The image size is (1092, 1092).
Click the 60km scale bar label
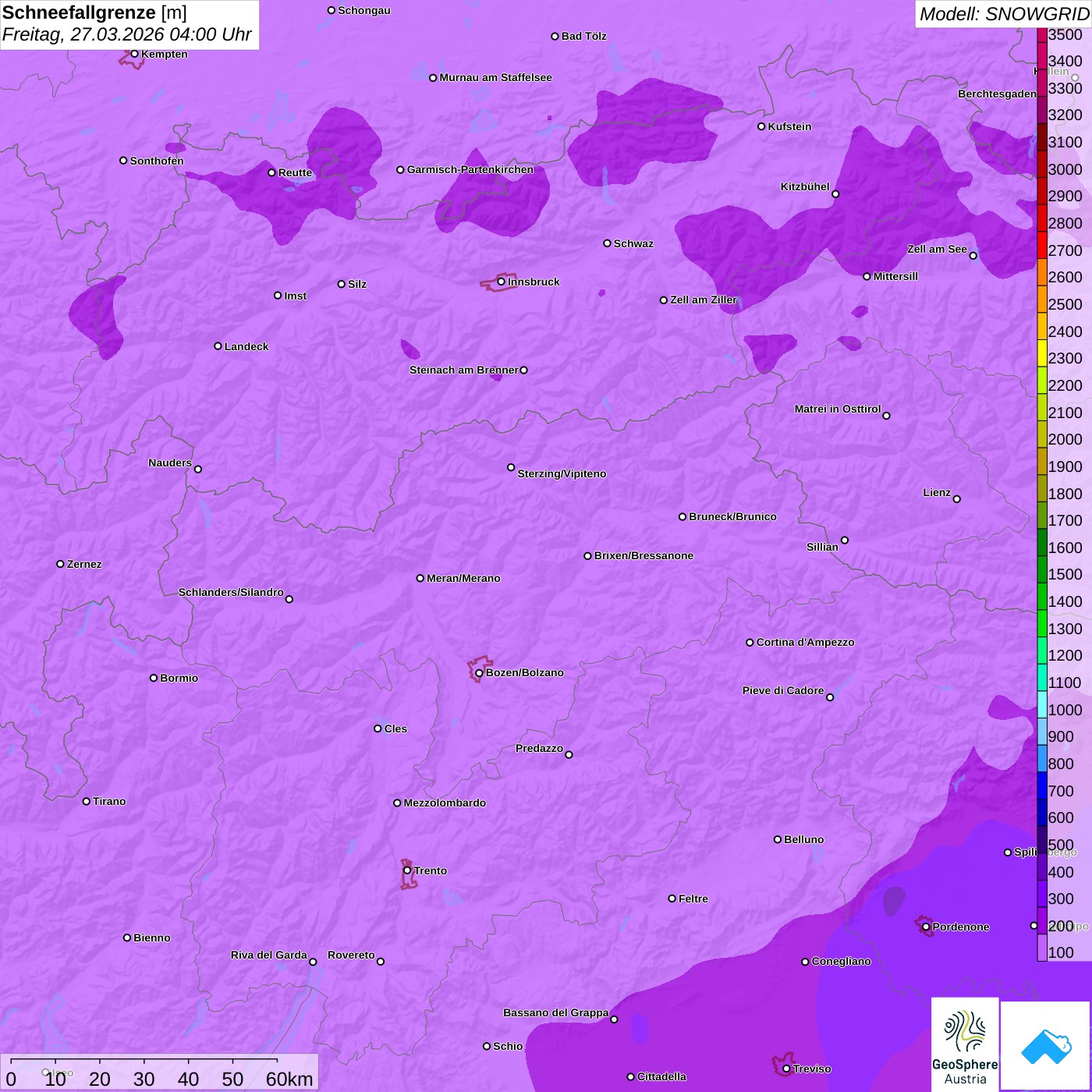coord(289,1079)
